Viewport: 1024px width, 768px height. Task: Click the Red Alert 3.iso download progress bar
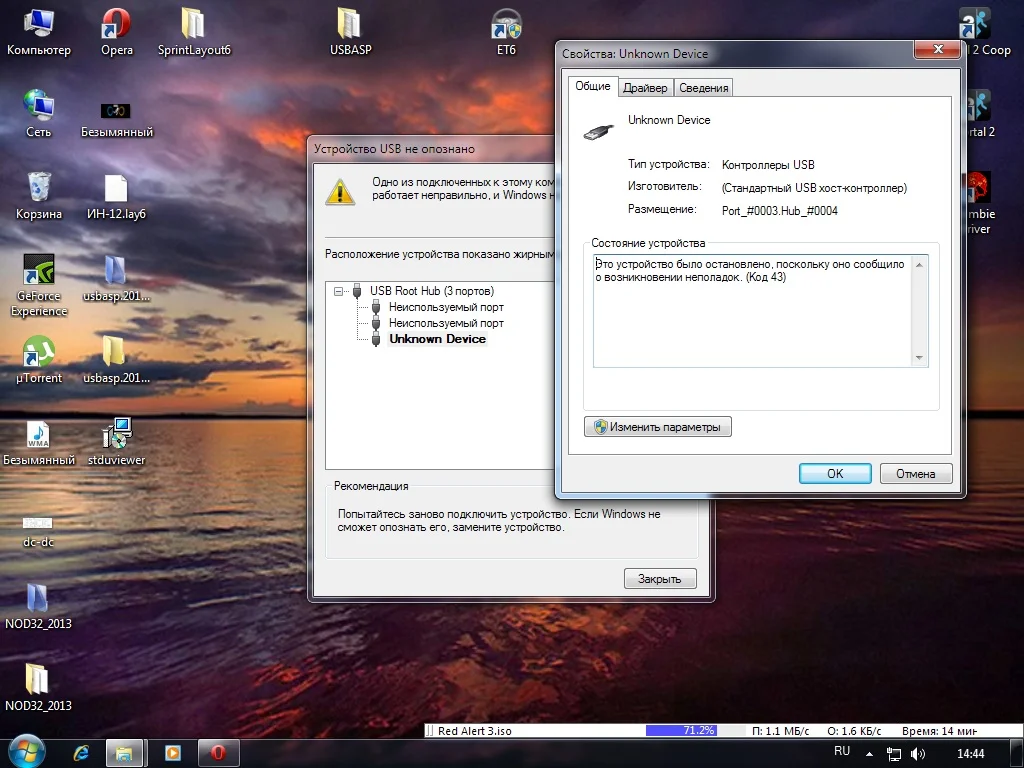[x=680, y=731]
